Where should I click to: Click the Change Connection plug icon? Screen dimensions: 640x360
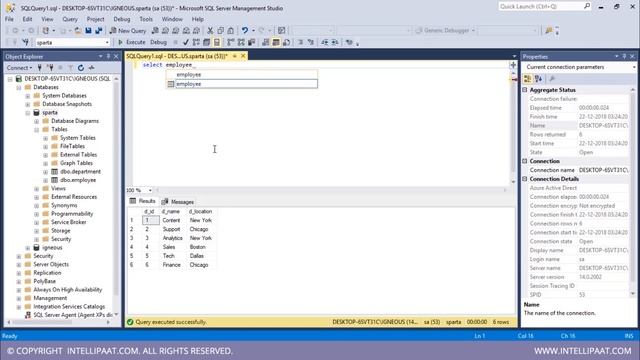click(25, 42)
